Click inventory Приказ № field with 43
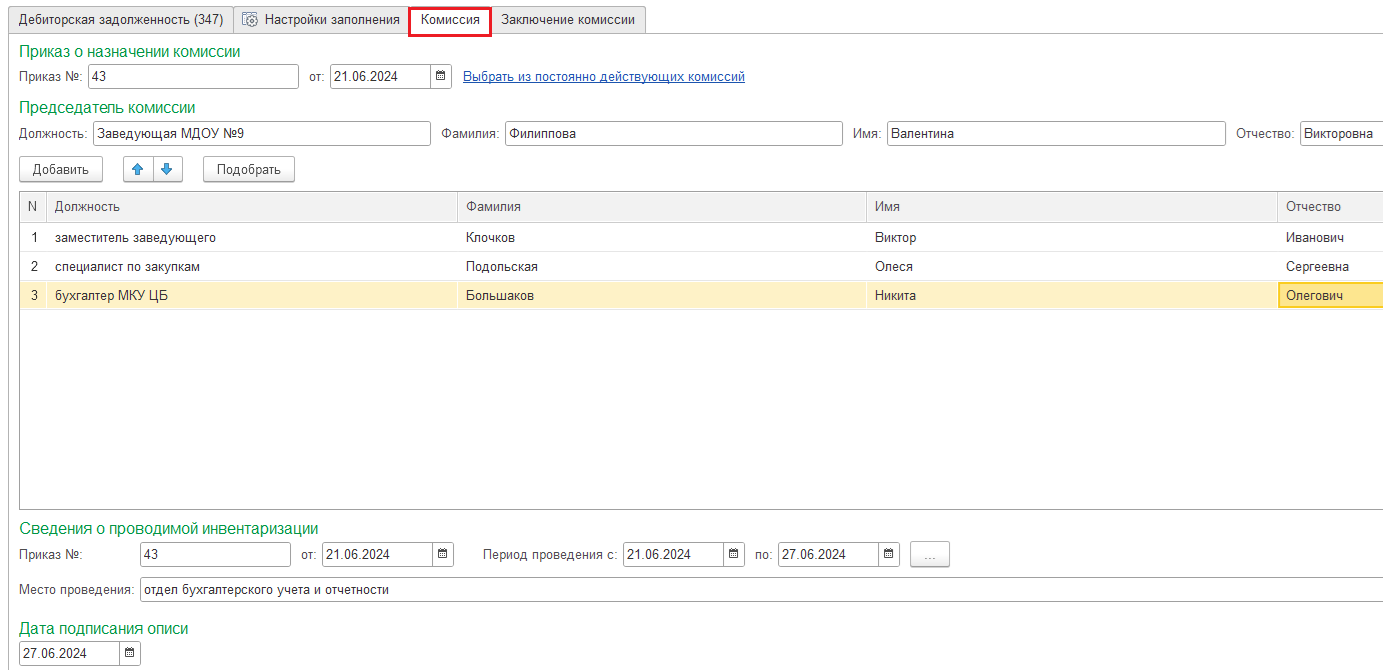 pyautogui.click(x=217, y=555)
